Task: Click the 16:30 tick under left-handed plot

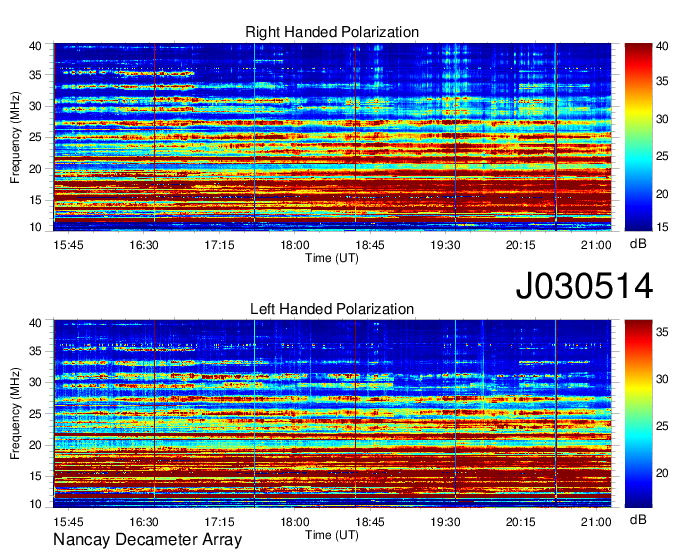Action: point(144,522)
